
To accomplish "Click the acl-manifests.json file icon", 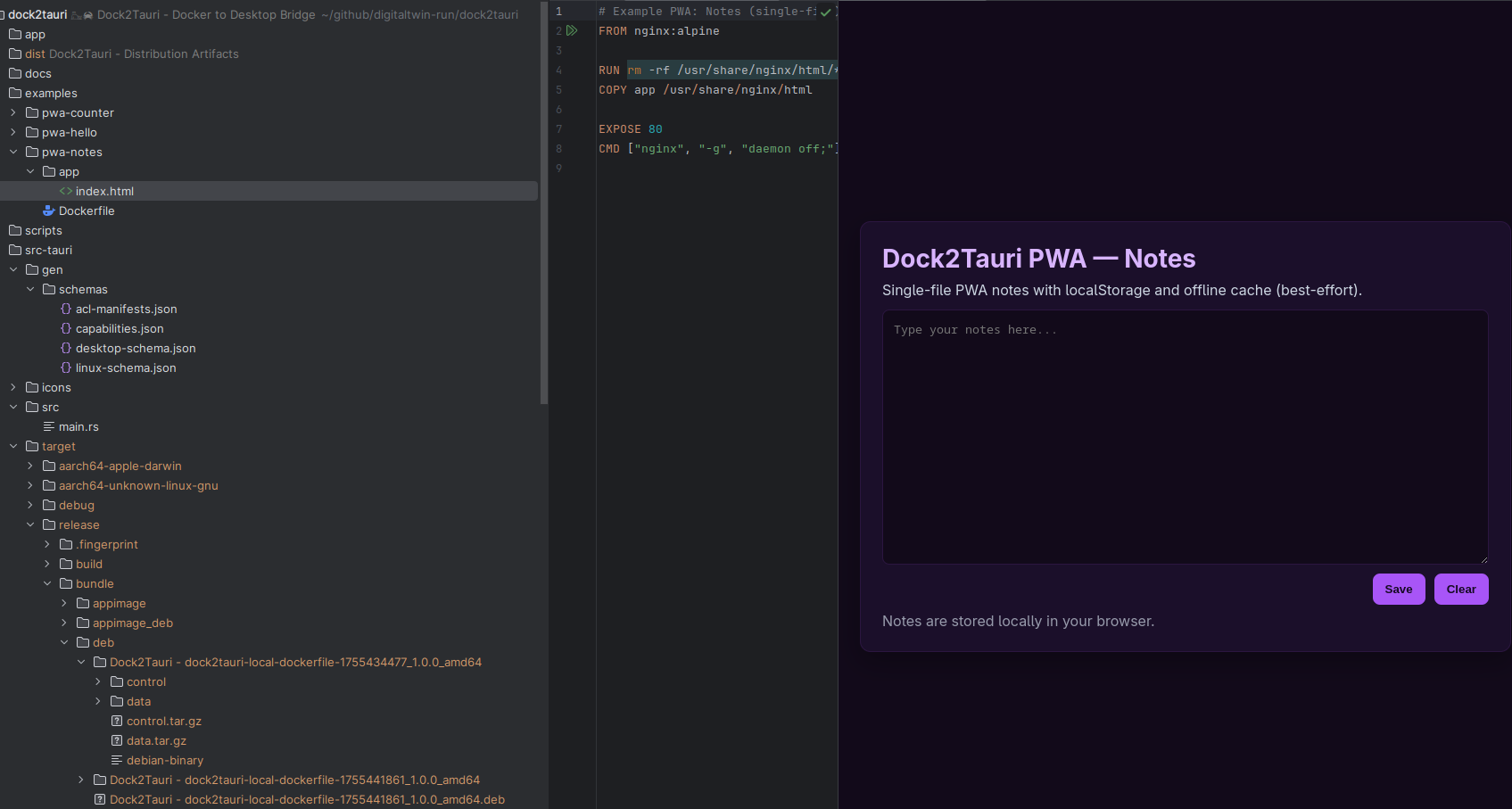I will [66, 309].
